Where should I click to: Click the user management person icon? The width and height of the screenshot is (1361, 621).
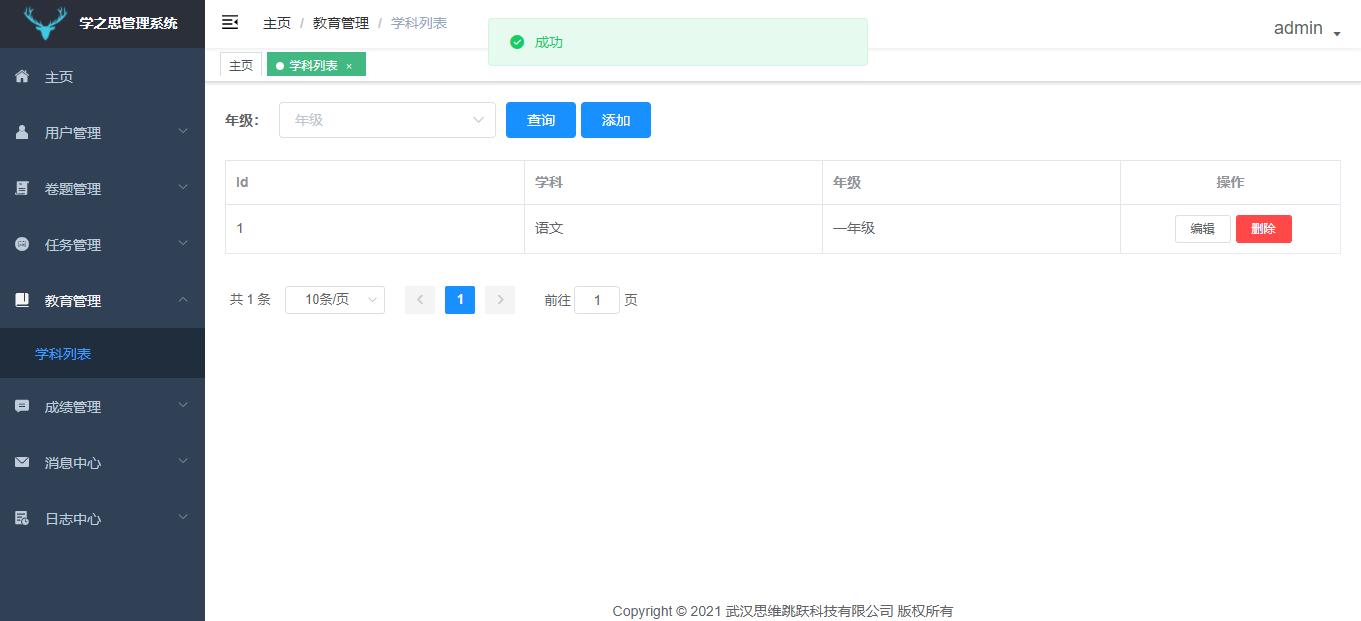tap(22, 132)
